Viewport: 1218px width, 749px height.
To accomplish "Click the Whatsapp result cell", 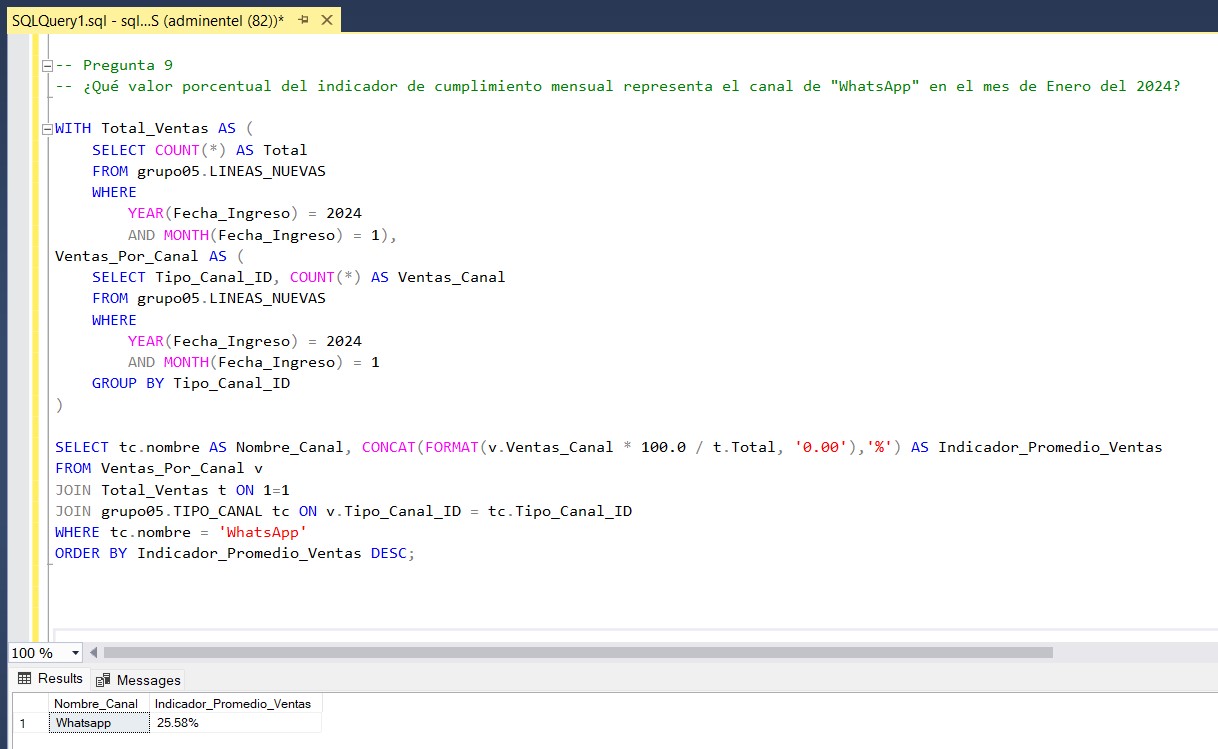I will 98,722.
